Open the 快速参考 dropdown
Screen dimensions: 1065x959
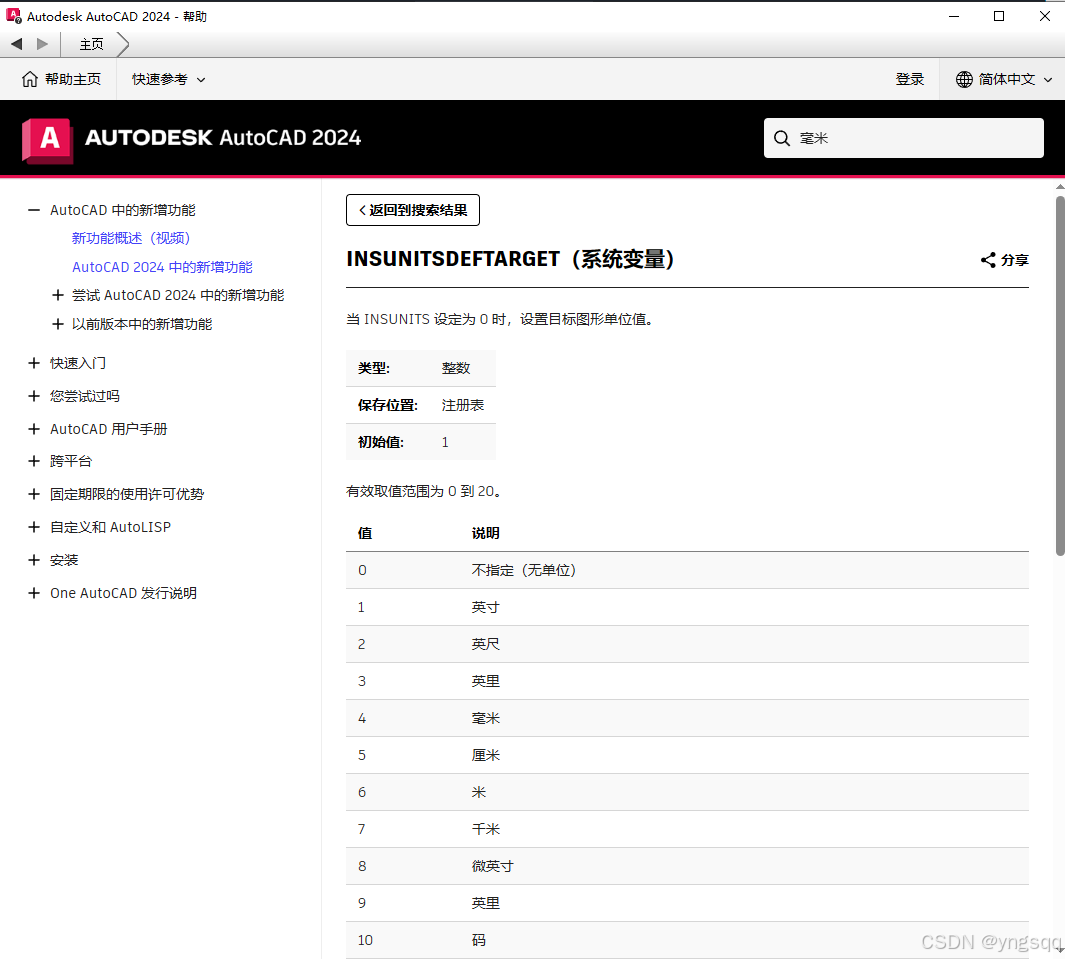tap(168, 79)
